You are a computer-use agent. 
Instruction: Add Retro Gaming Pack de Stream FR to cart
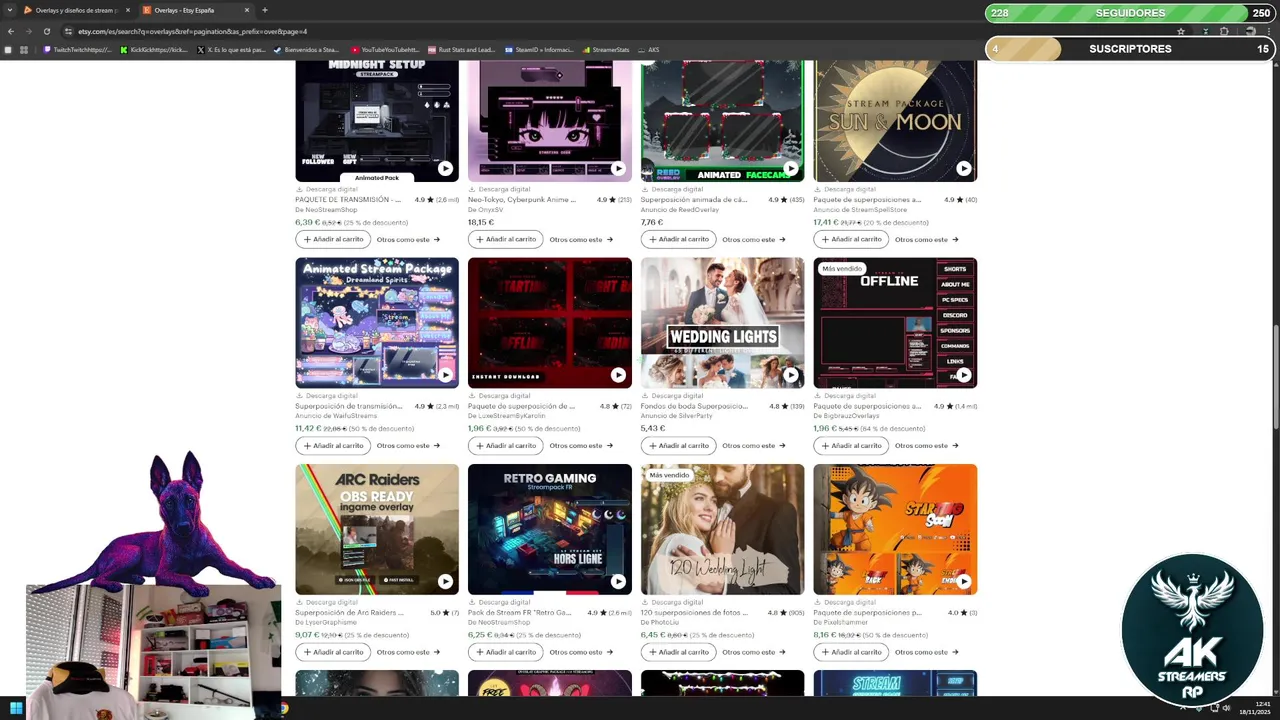505,652
